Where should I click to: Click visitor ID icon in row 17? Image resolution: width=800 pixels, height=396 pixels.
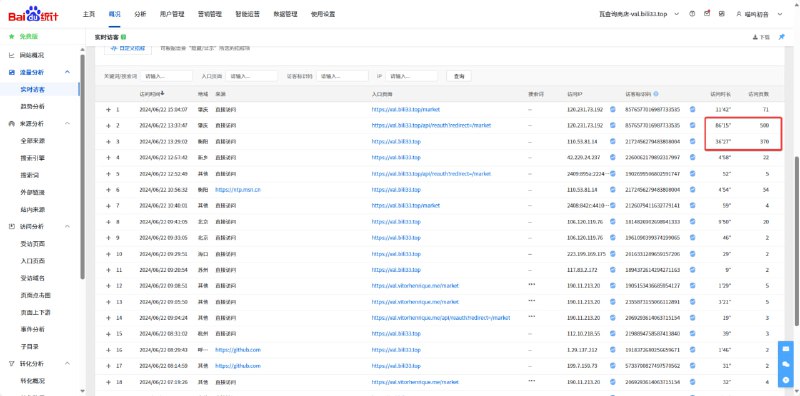(x=692, y=366)
